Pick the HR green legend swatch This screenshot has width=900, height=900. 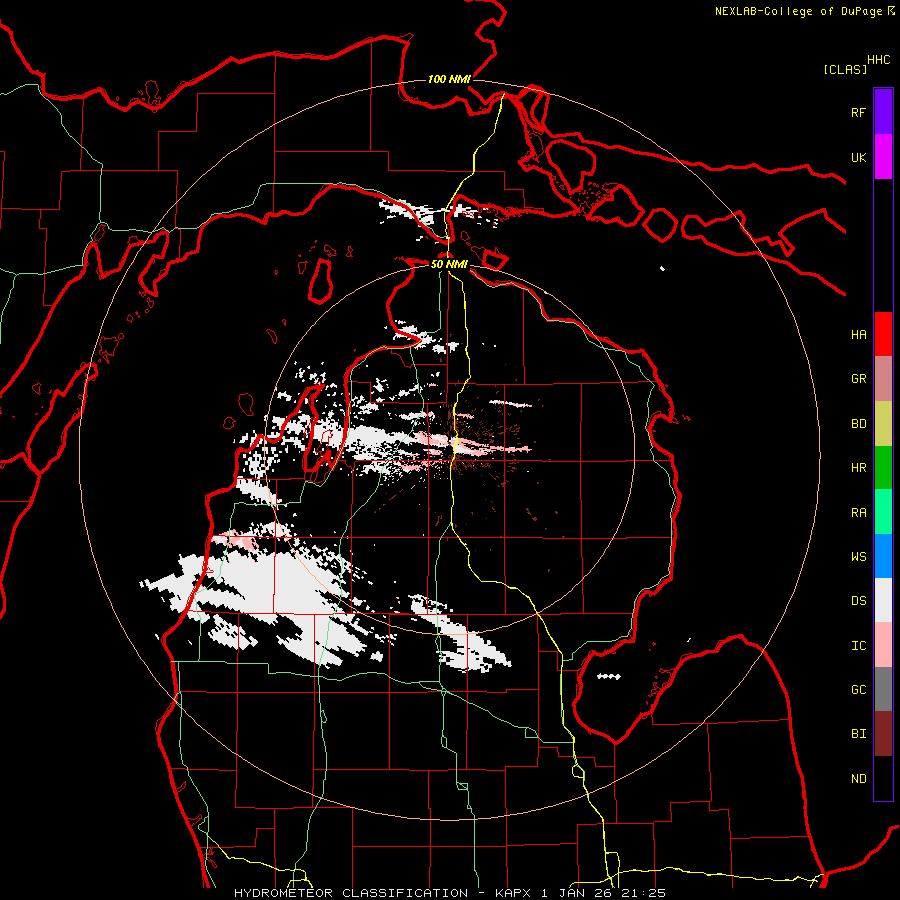point(883,468)
